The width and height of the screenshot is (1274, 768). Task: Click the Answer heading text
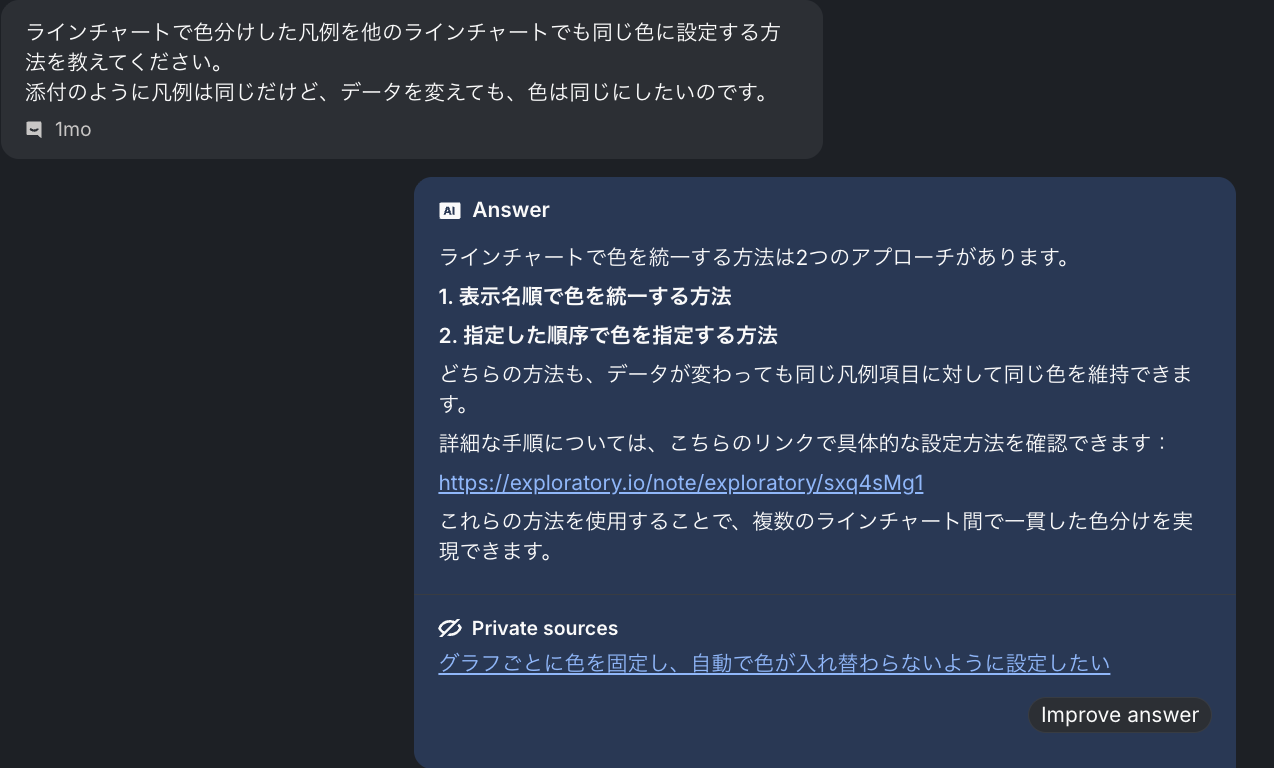(511, 210)
